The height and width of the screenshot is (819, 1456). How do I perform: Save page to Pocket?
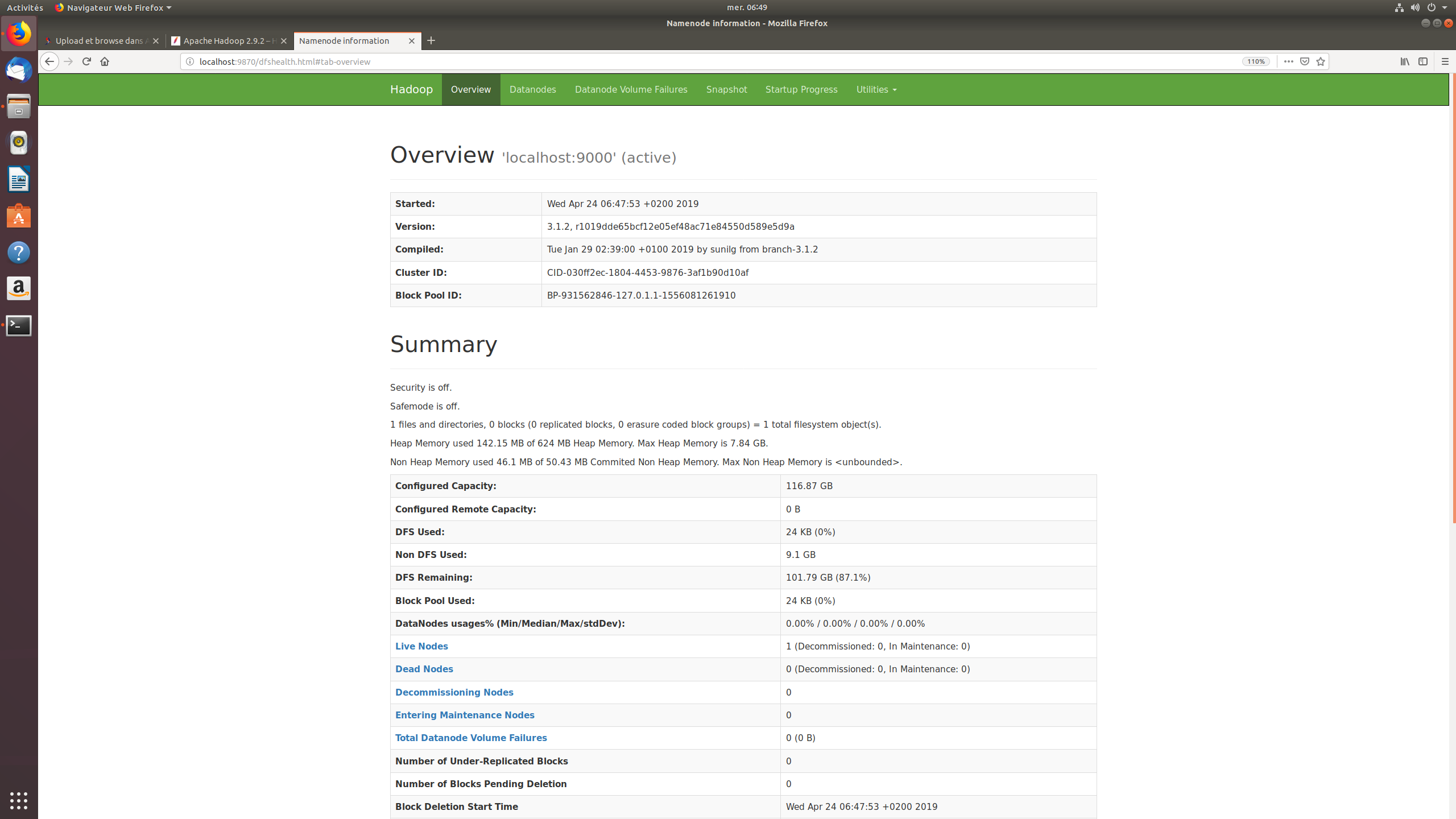pyautogui.click(x=1305, y=61)
